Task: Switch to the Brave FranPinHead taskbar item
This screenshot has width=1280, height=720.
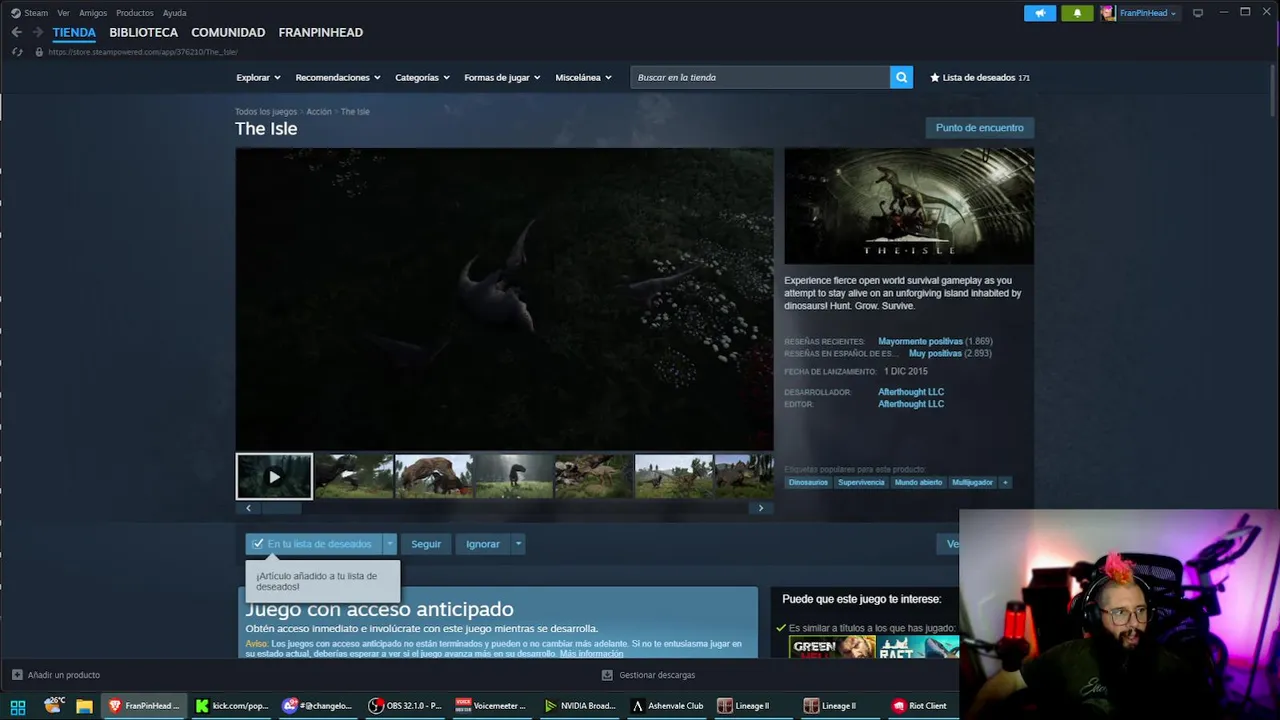Action: click(x=145, y=706)
